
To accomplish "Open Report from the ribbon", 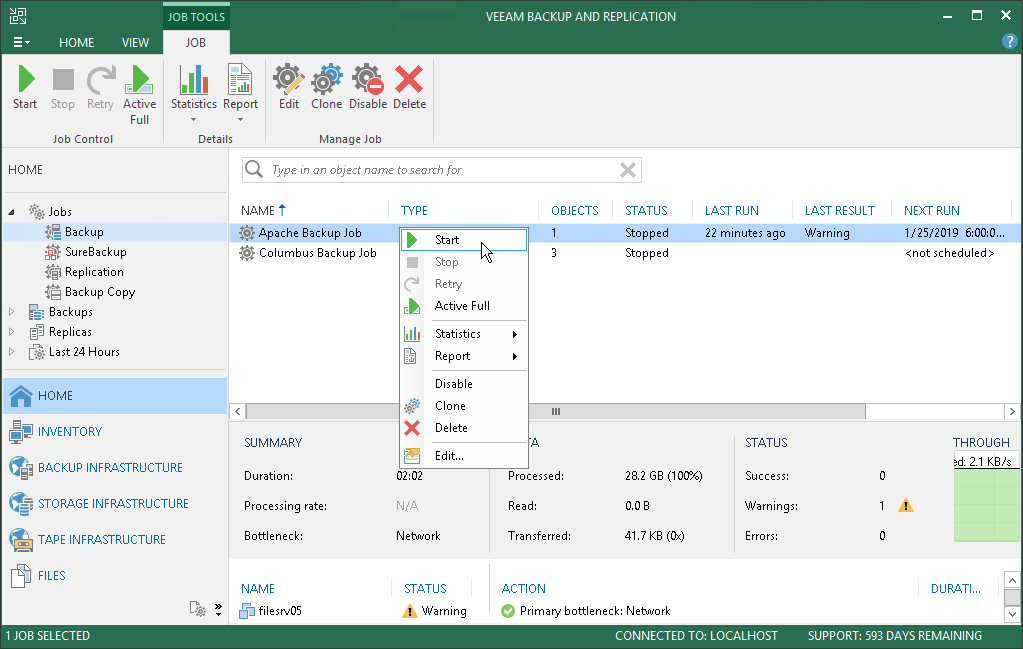I will [240, 87].
